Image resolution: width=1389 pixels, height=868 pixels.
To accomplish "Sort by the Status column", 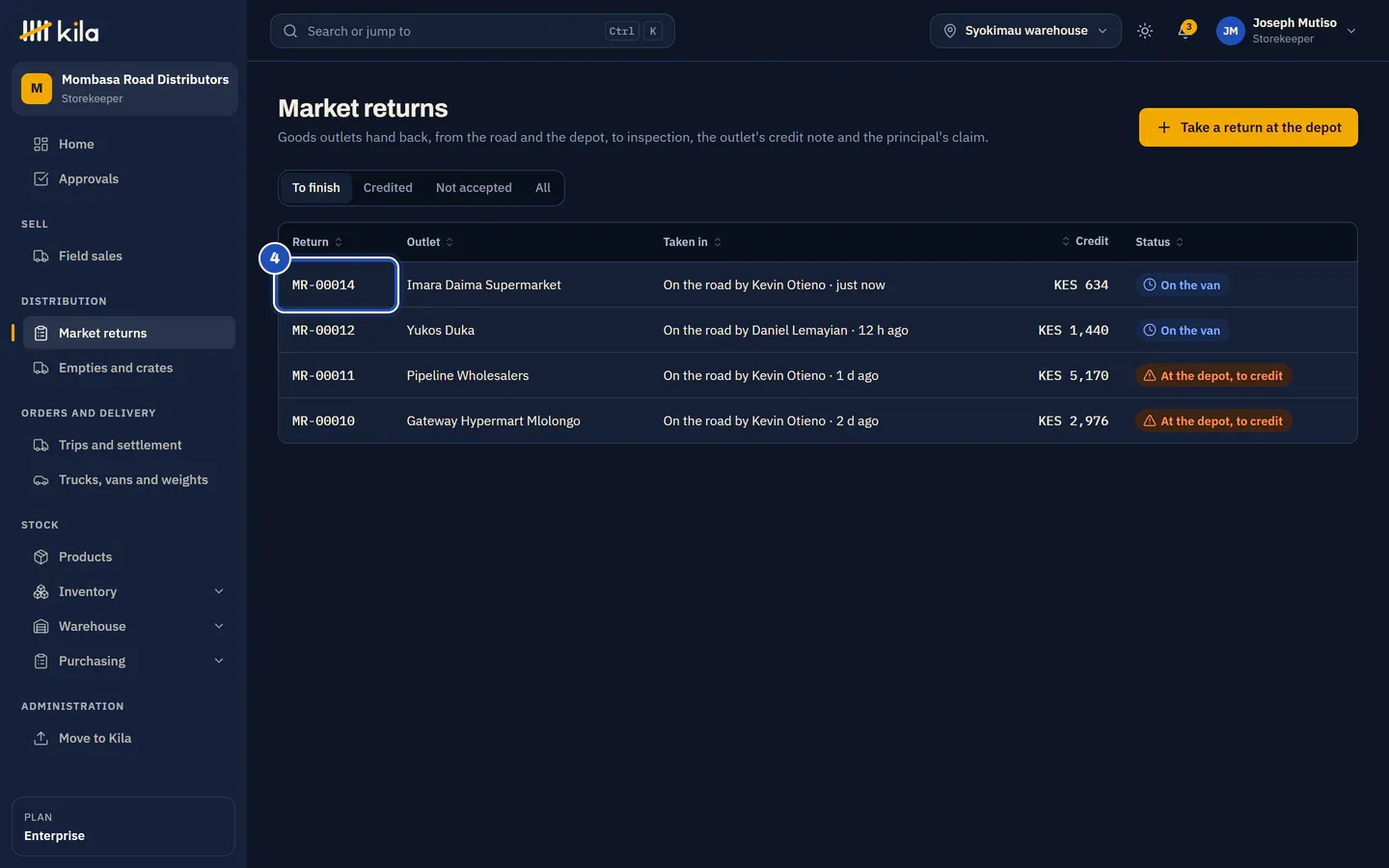I will pyautogui.click(x=1159, y=242).
